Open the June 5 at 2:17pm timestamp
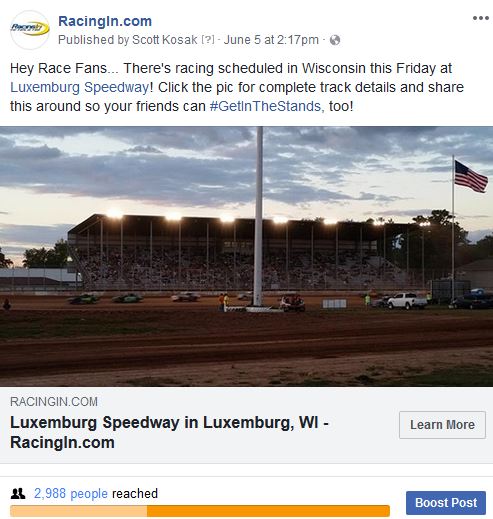Viewport: 493px width, 519px height. point(271,40)
